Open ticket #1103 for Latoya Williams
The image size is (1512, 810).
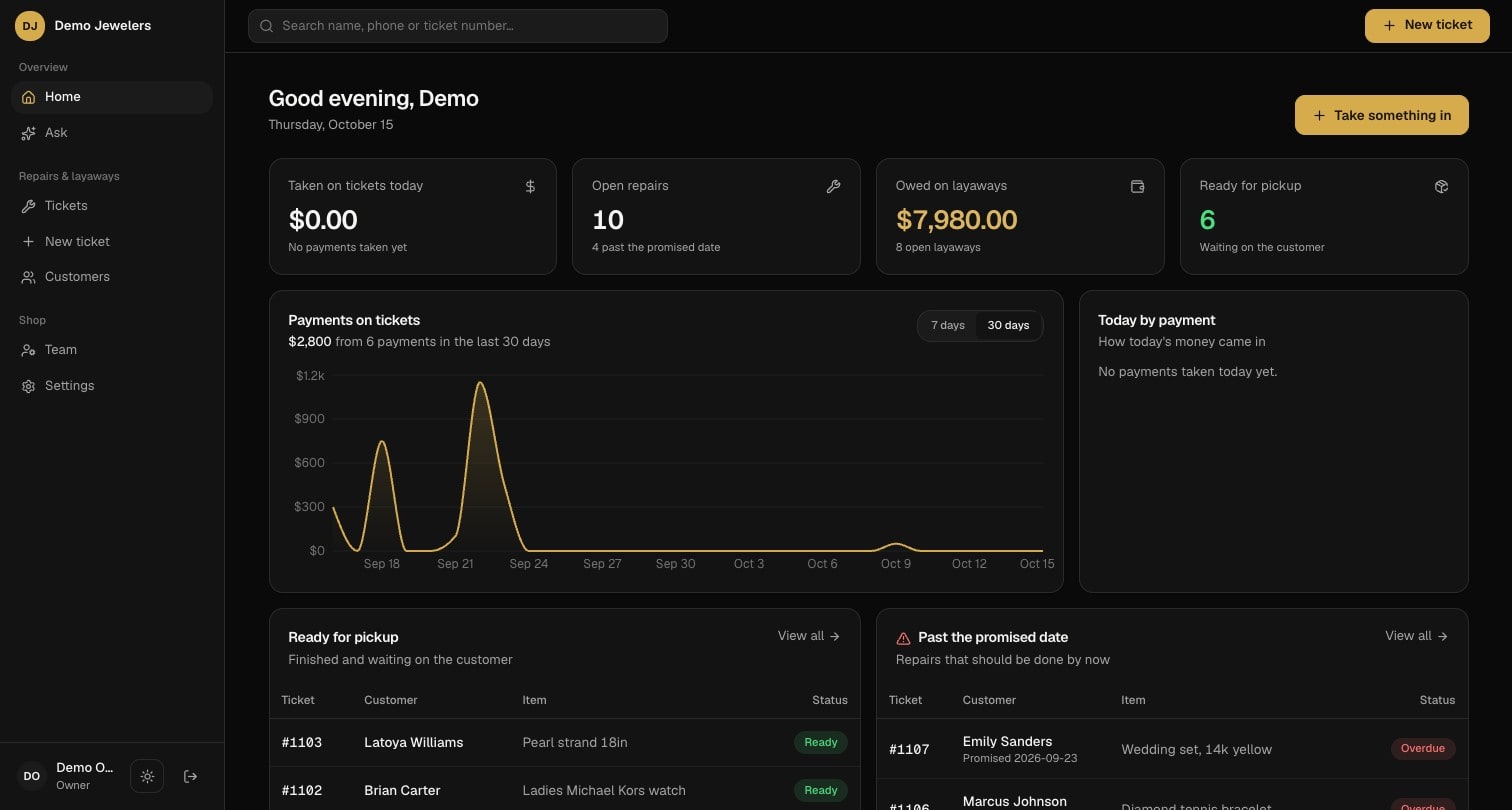pos(565,743)
